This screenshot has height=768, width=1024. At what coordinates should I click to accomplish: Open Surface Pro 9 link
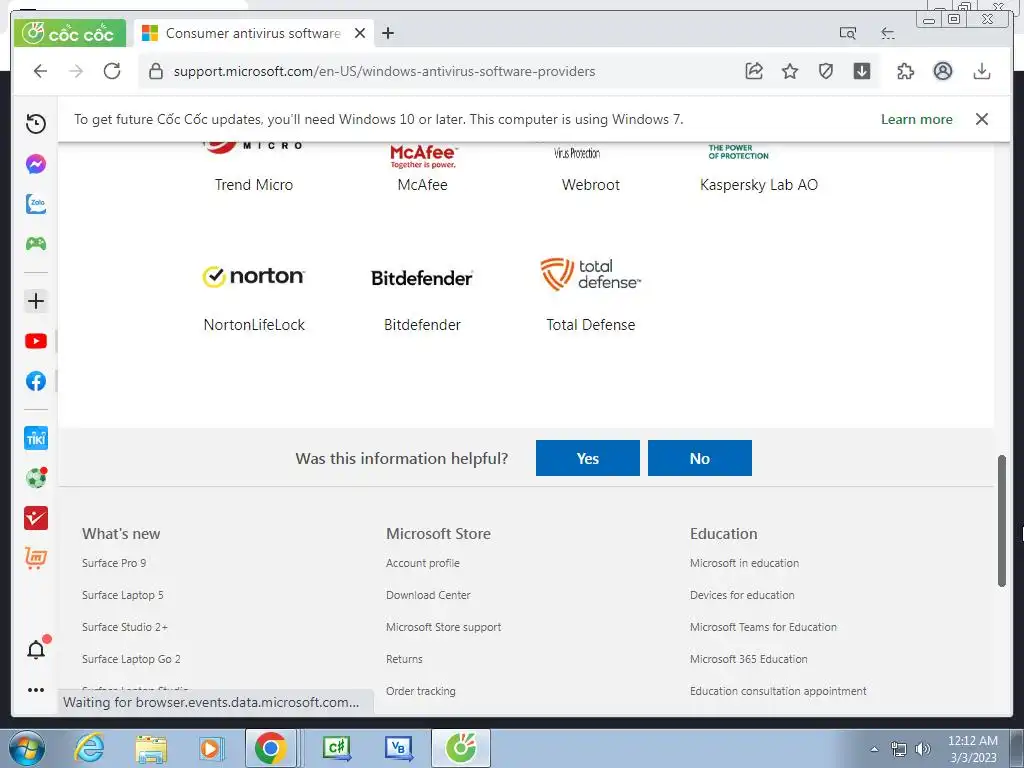(114, 563)
